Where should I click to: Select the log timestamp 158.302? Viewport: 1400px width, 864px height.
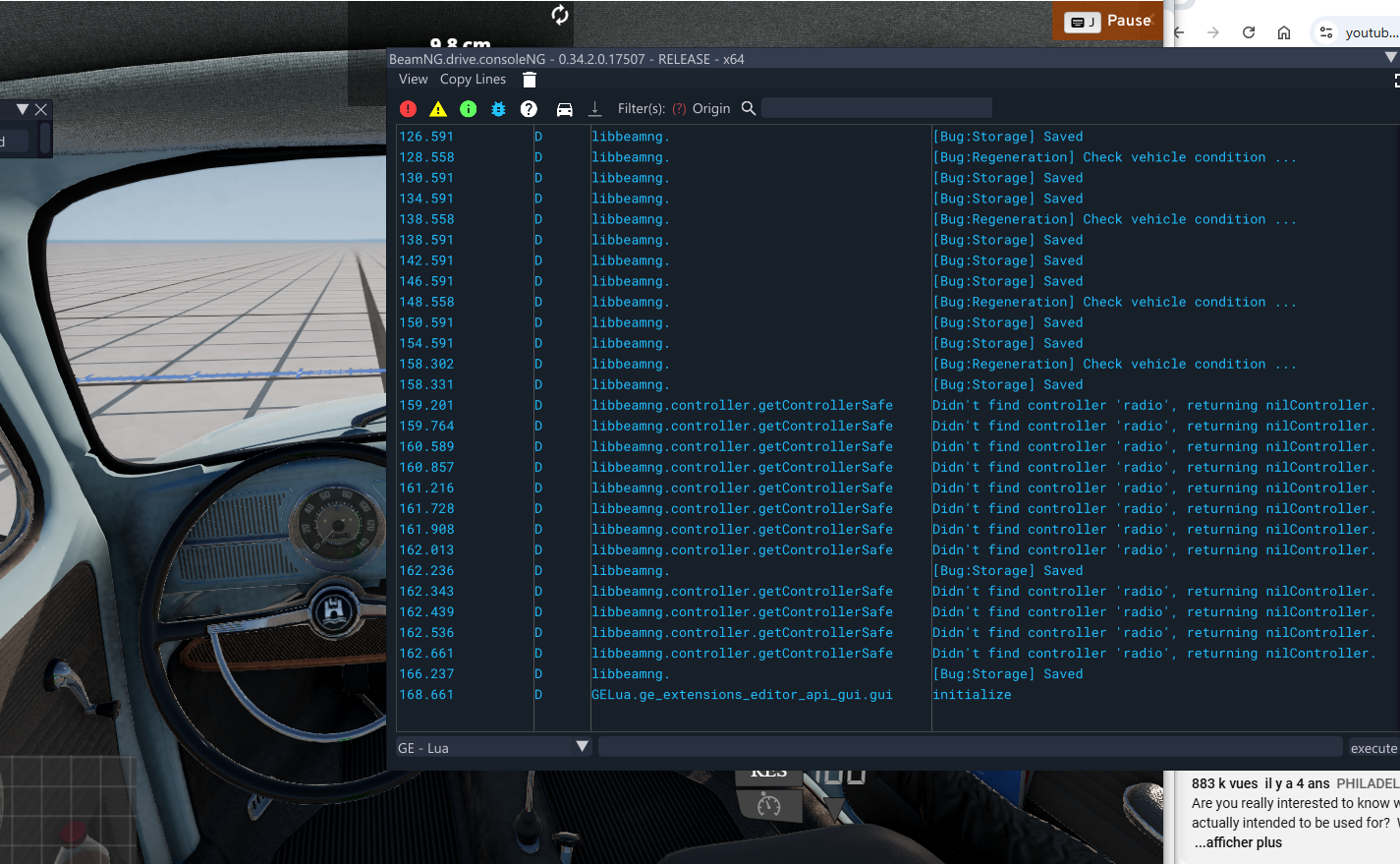(426, 364)
